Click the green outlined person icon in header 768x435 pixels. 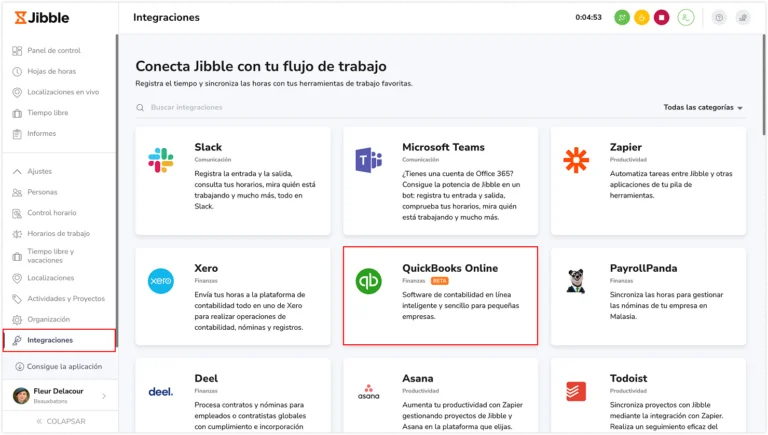click(x=686, y=18)
